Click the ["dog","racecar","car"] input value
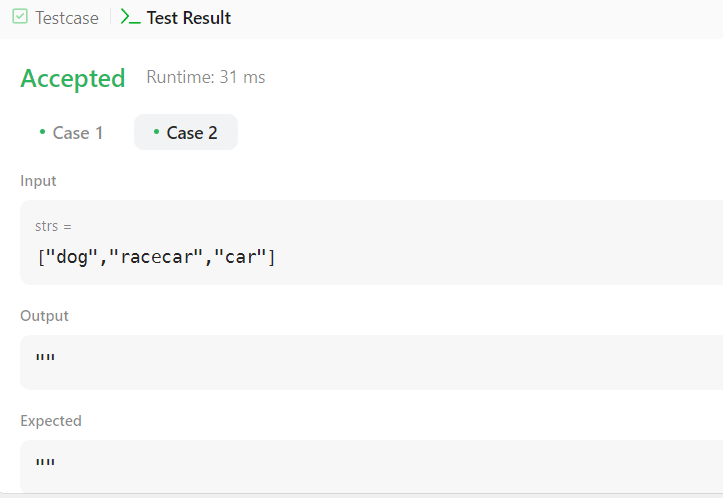Image resolution: width=723 pixels, height=498 pixels. pyautogui.click(x=156, y=257)
